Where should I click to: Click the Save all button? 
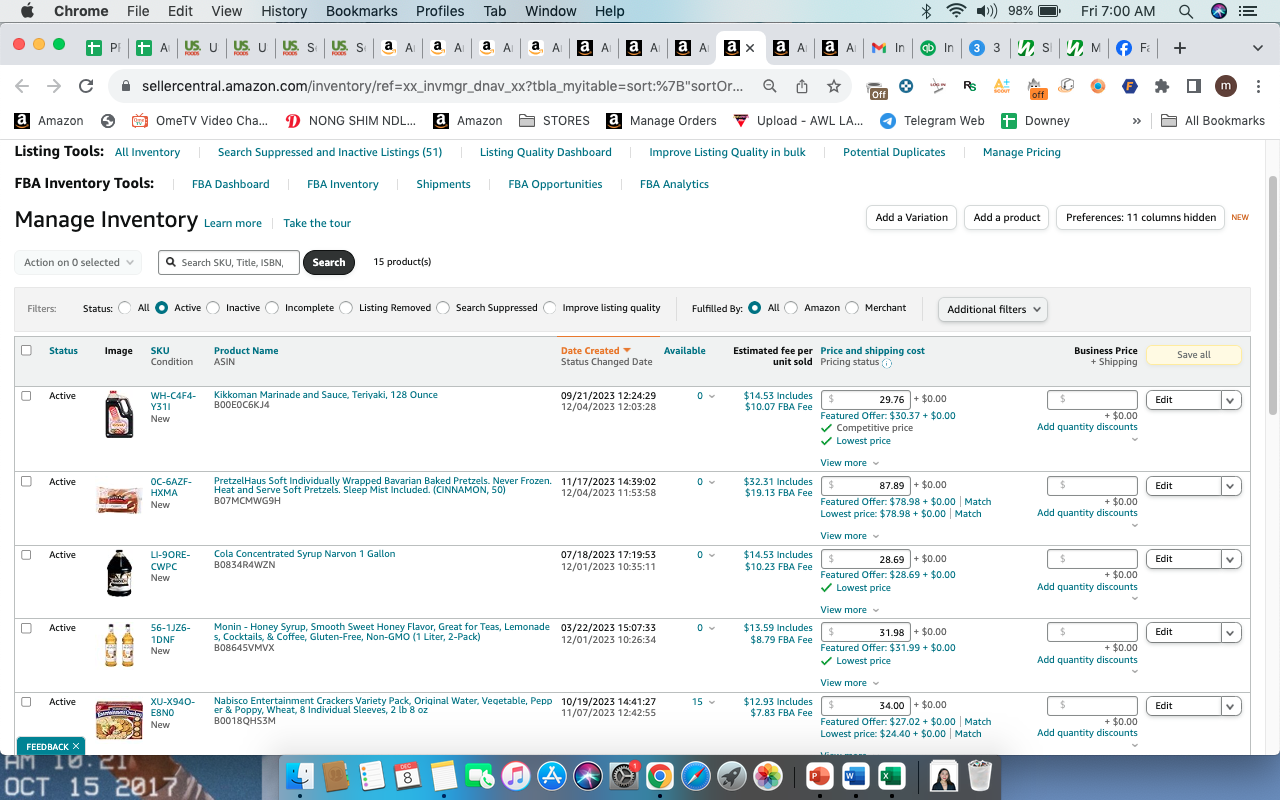pos(1193,355)
